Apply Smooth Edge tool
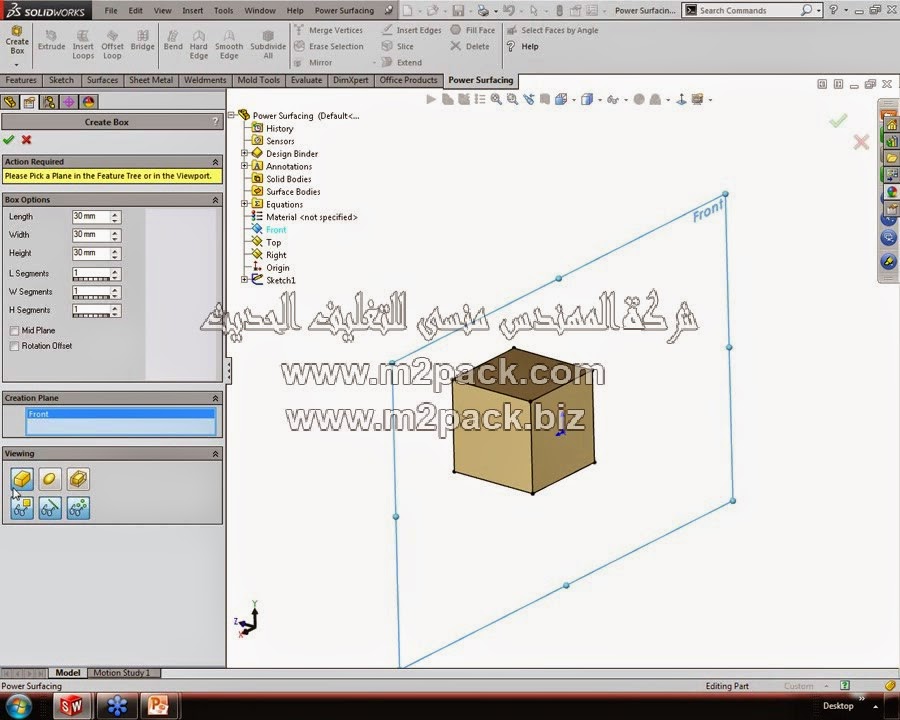 tap(229, 45)
